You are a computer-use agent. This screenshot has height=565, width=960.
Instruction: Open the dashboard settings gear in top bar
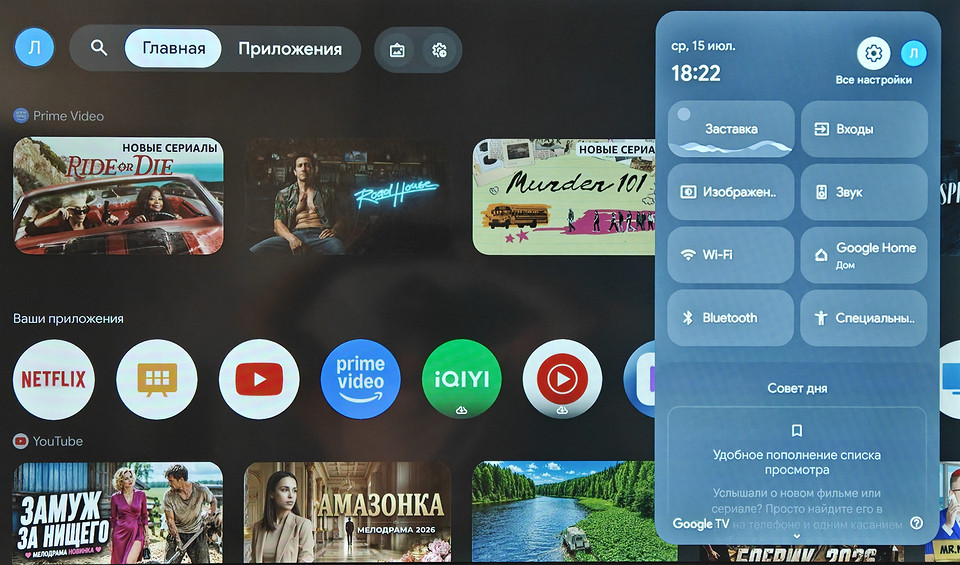click(x=439, y=50)
